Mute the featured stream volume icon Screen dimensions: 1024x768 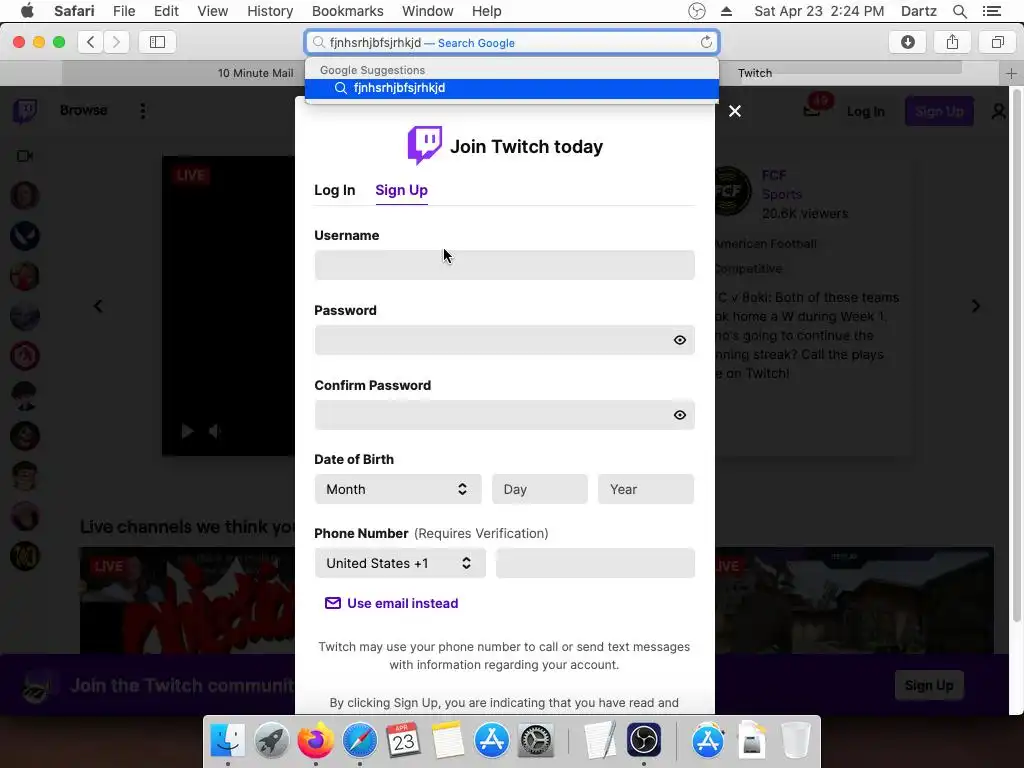[x=214, y=431]
